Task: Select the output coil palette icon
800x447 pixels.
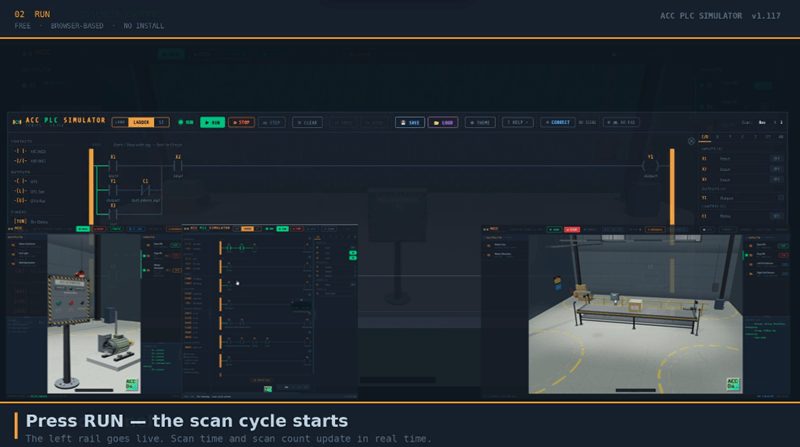Action: (20, 181)
